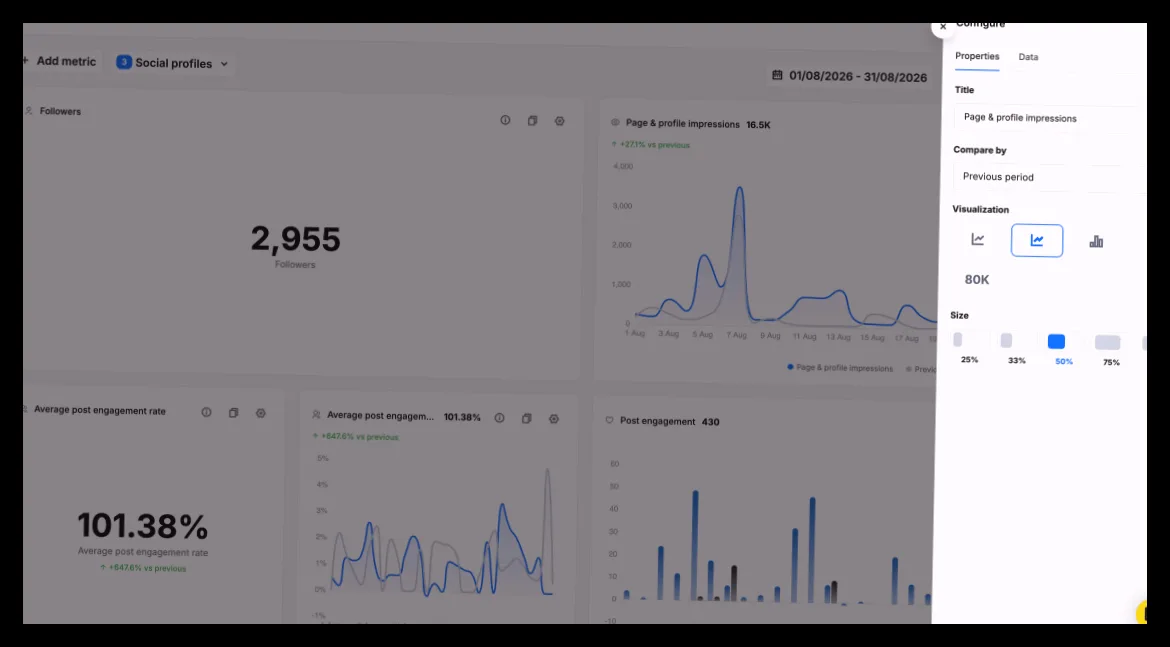Duplicate the Average post engagement rate number card
Screen dimensions: 1170x647
click(x=234, y=413)
